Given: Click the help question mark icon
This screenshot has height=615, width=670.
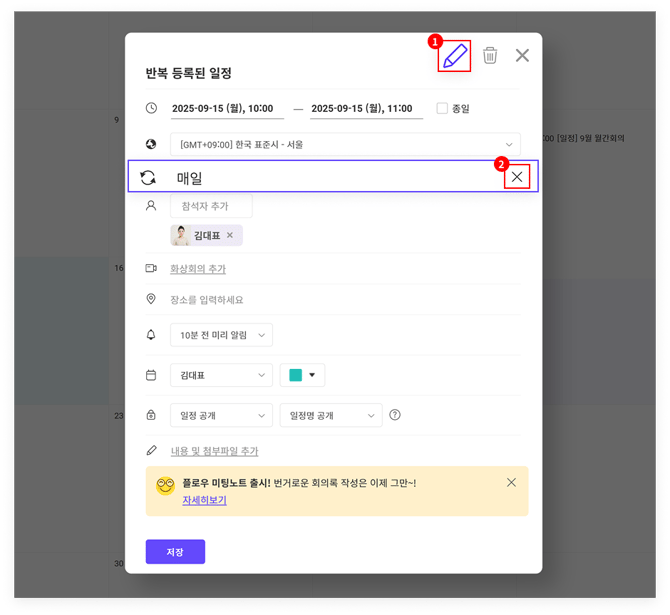Looking at the screenshot, I should pyautogui.click(x=395, y=415).
